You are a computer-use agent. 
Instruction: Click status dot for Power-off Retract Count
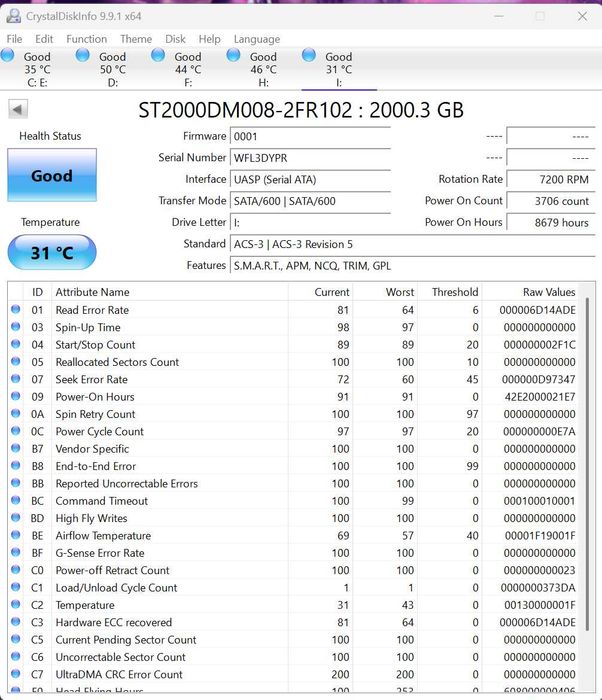pos(16,570)
